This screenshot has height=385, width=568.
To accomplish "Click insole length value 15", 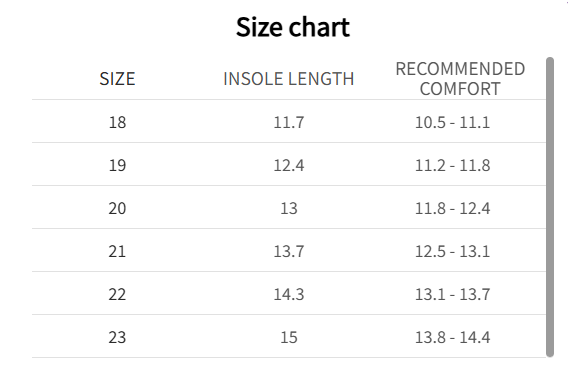I will tap(289, 338).
